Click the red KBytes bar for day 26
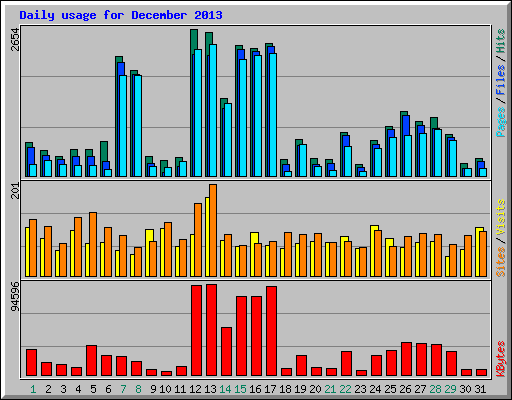The width and height of the screenshot is (512, 400). (x=406, y=359)
